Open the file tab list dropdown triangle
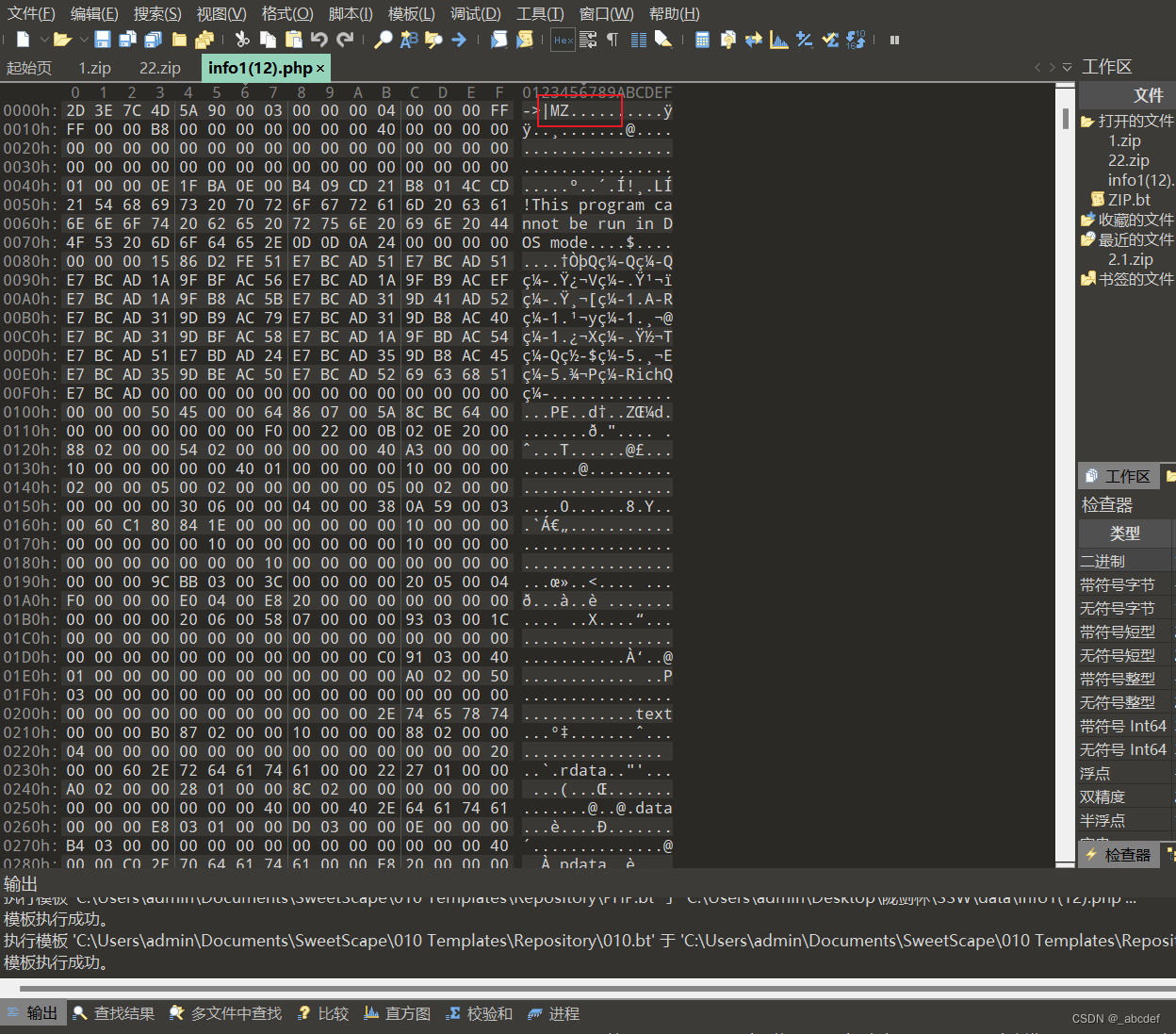 (x=1067, y=68)
